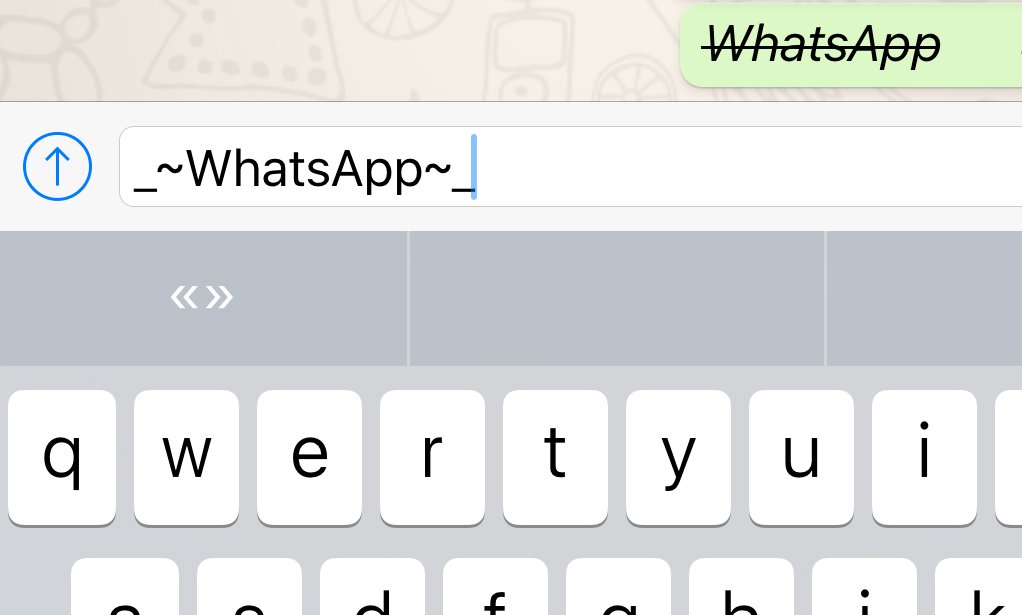Select the «» quotation marks keyboard suggestion
Viewport: 1022px width, 615px height.
203,298
